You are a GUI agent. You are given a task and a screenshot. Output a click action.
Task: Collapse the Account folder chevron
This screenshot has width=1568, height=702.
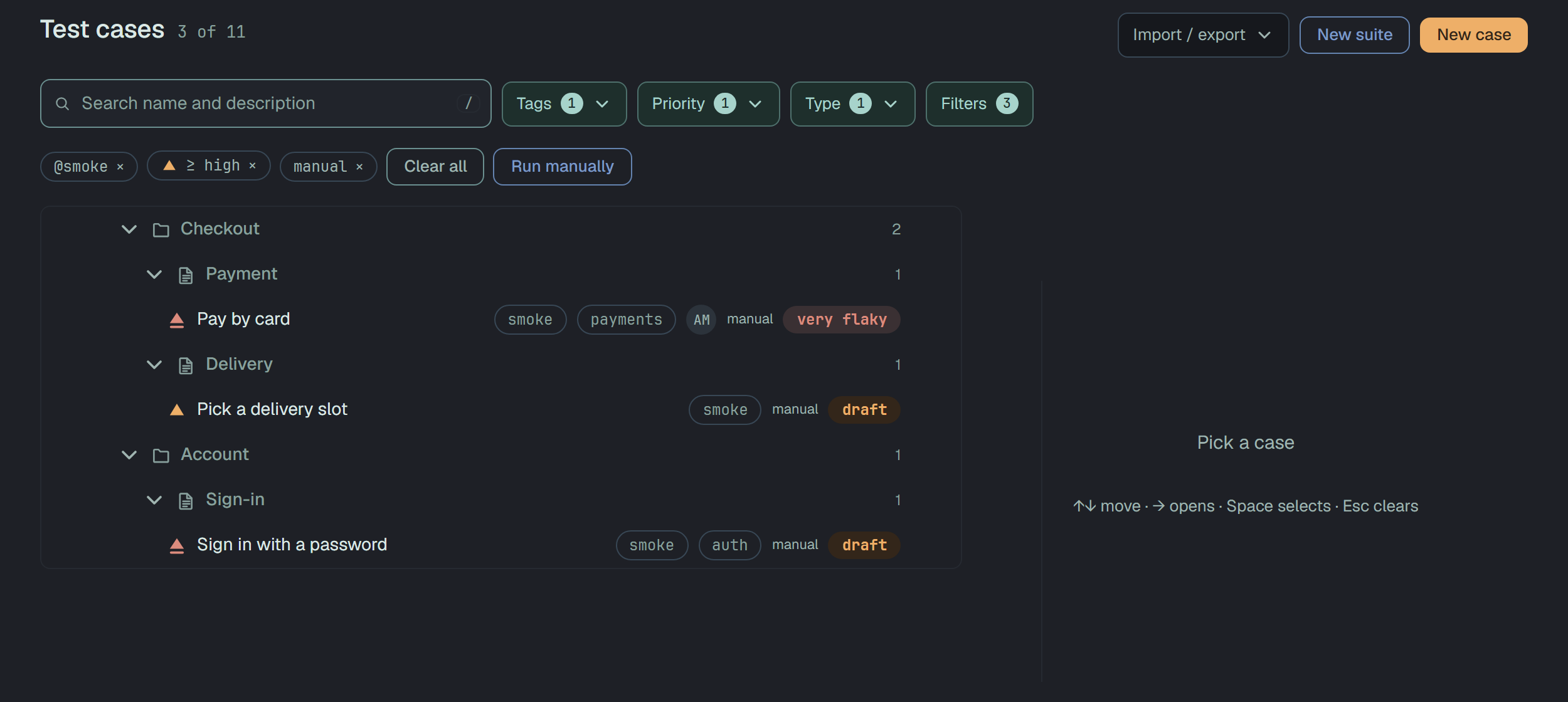pyautogui.click(x=129, y=455)
